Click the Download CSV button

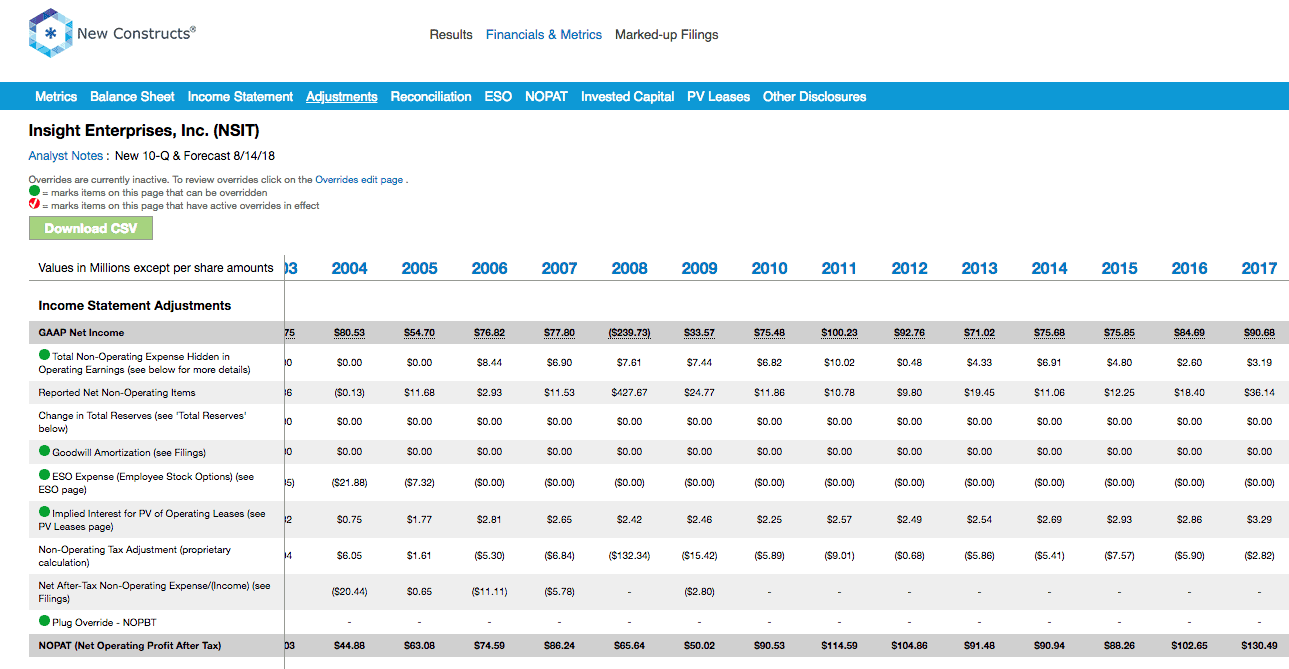(90, 228)
